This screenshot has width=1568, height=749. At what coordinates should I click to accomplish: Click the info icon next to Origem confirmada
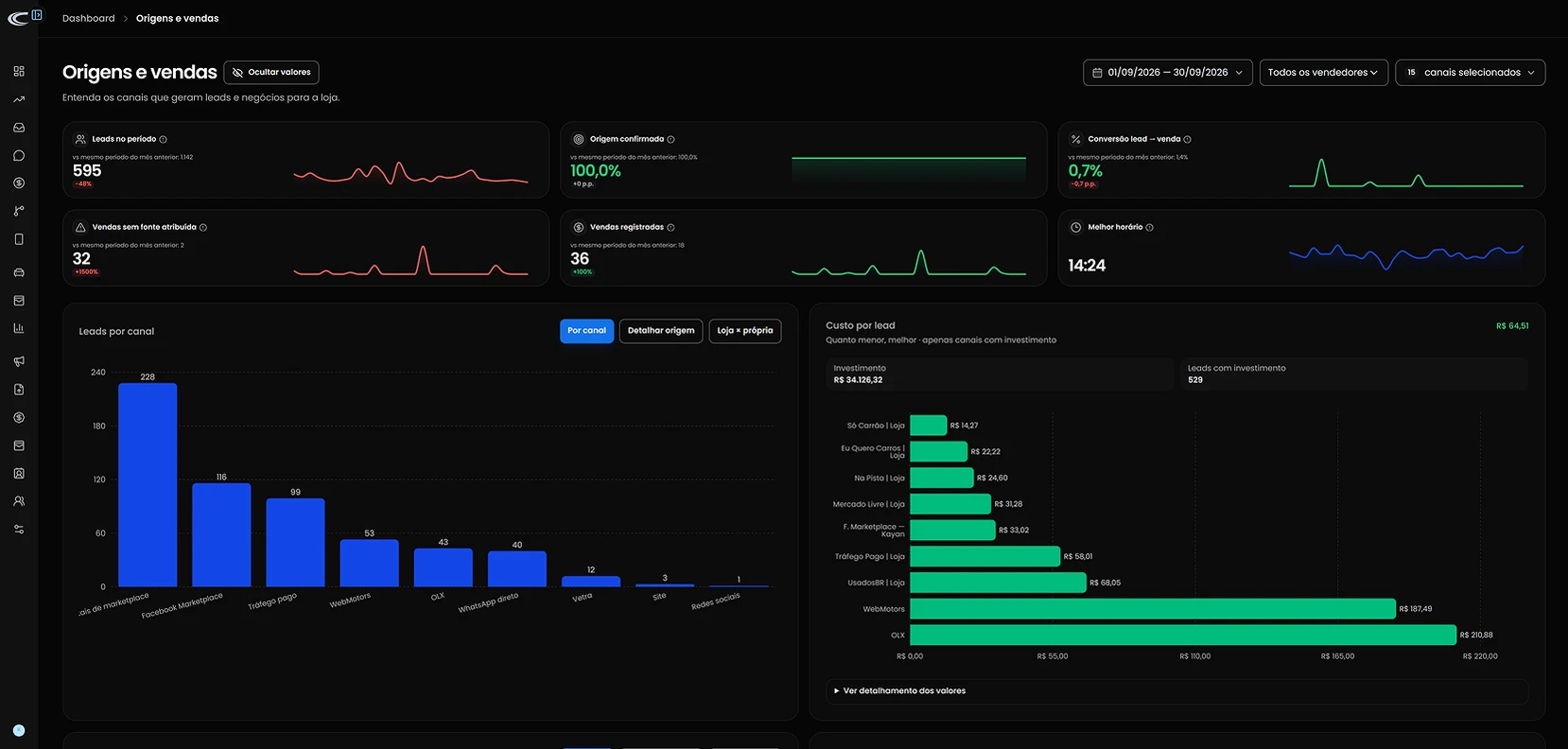[671, 139]
